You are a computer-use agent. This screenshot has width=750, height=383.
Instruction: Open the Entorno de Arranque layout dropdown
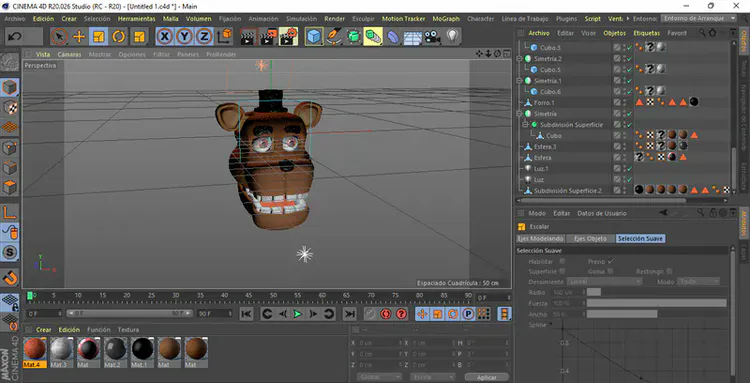[699, 18]
